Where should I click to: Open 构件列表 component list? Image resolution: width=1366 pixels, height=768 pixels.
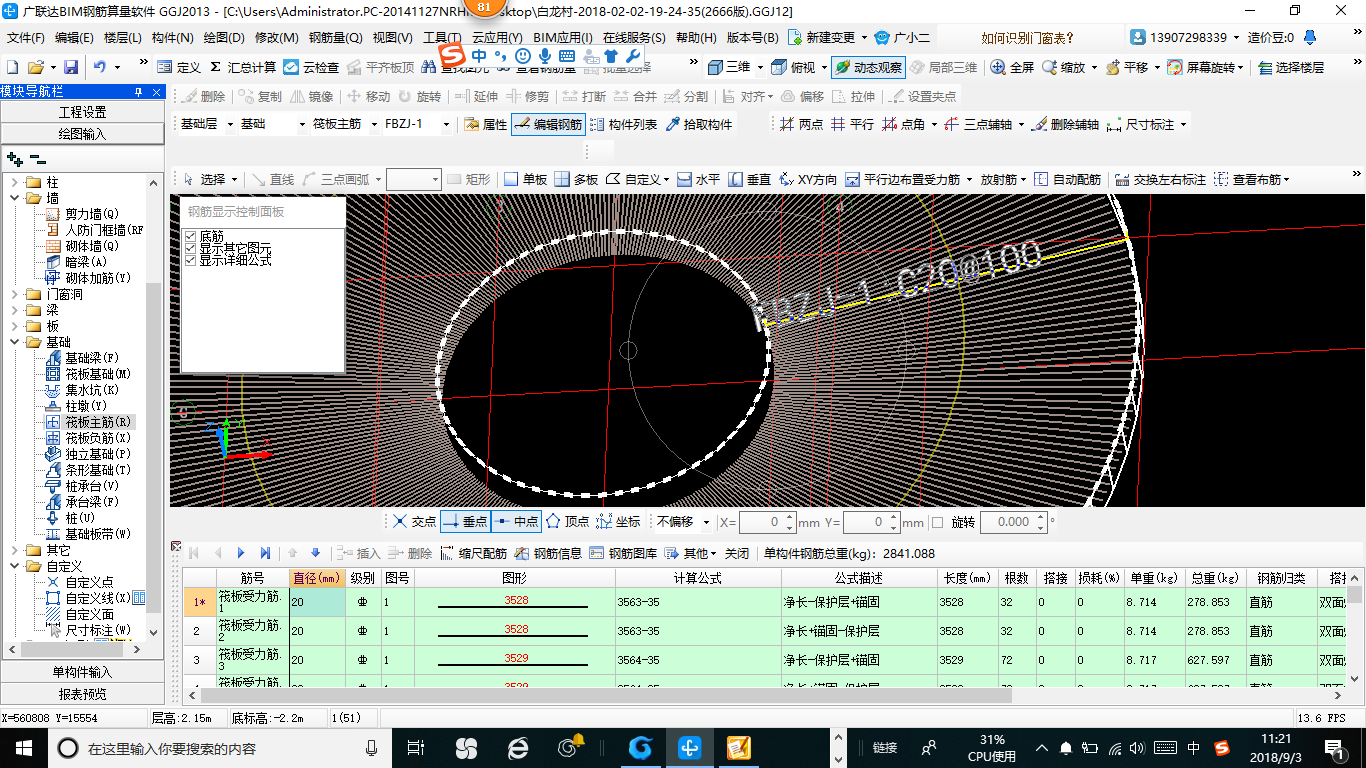(624, 124)
